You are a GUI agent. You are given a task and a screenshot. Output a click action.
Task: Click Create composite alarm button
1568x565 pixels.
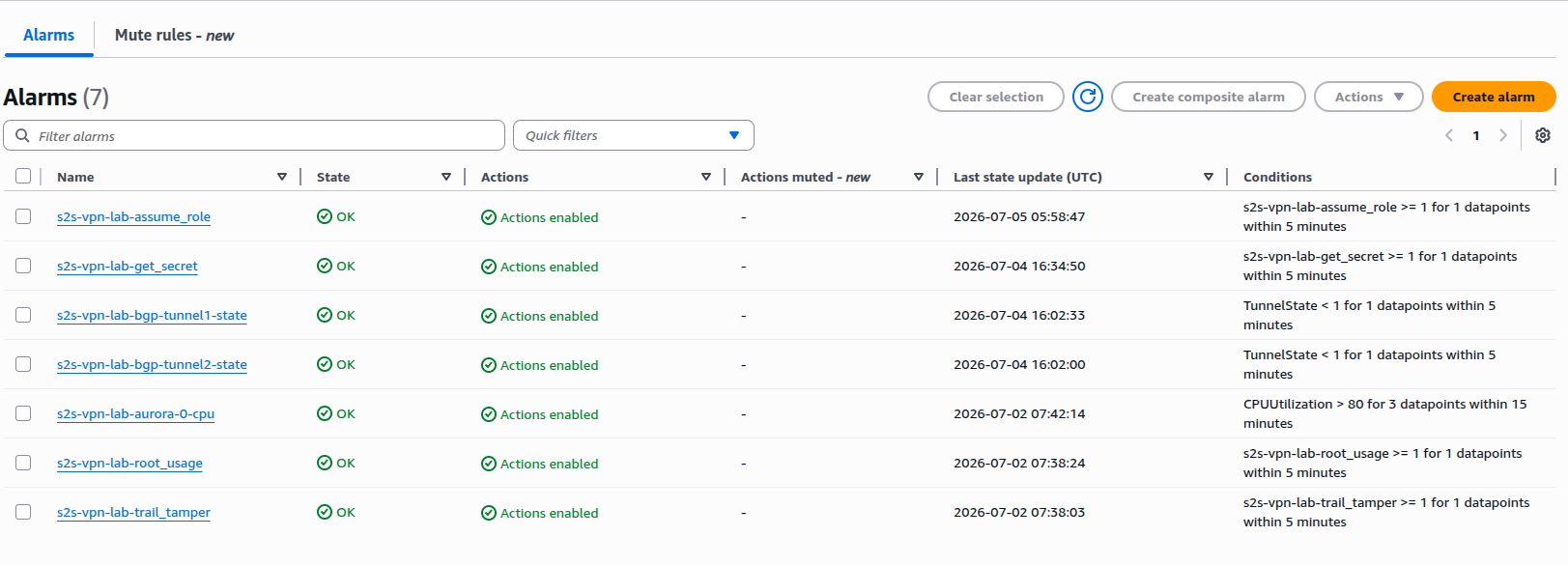tap(1209, 97)
